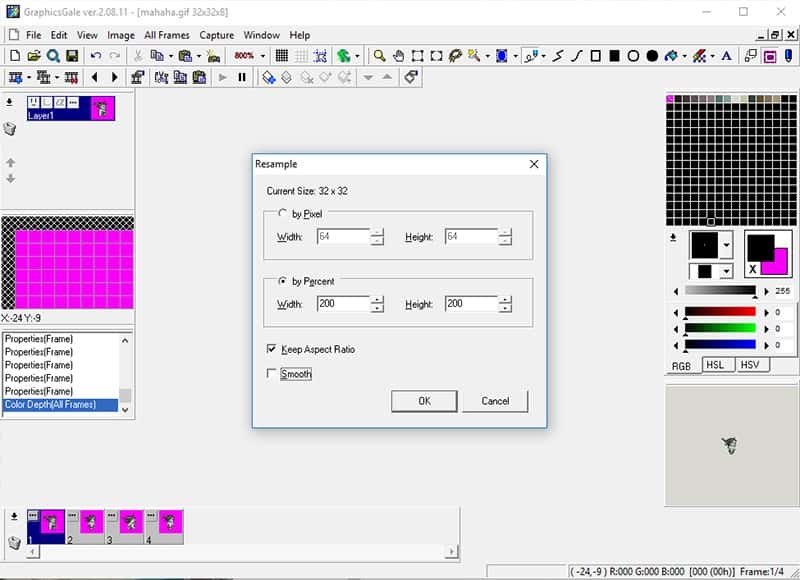This screenshot has height=580, width=800.
Task: Click the Copy icon in toolbar
Action: click(157, 56)
